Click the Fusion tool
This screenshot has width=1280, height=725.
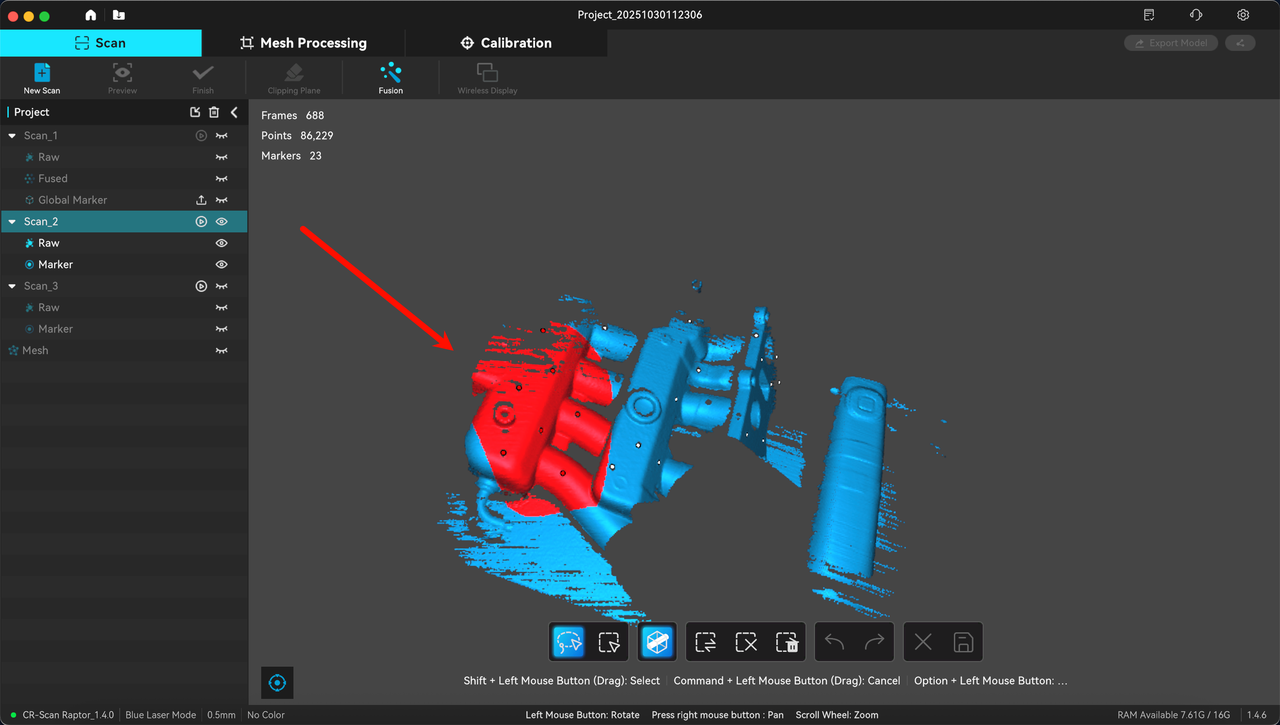tap(390, 77)
